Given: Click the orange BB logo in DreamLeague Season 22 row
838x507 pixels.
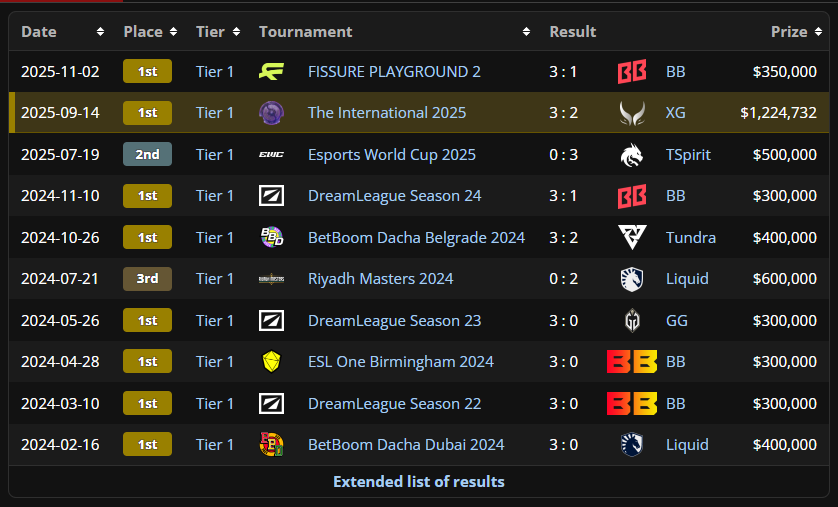Looking at the screenshot, I should point(632,403).
